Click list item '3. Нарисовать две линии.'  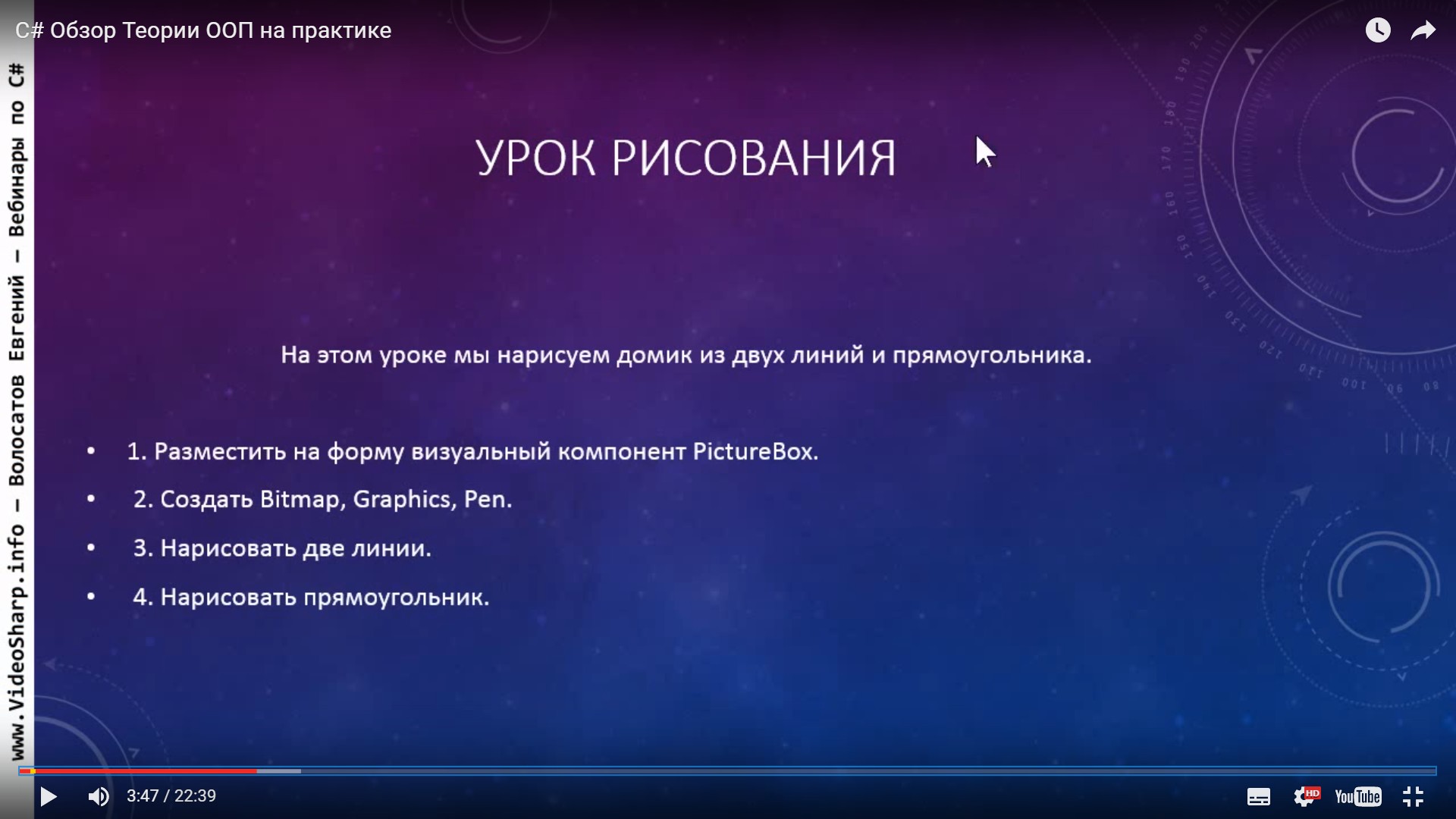click(282, 548)
